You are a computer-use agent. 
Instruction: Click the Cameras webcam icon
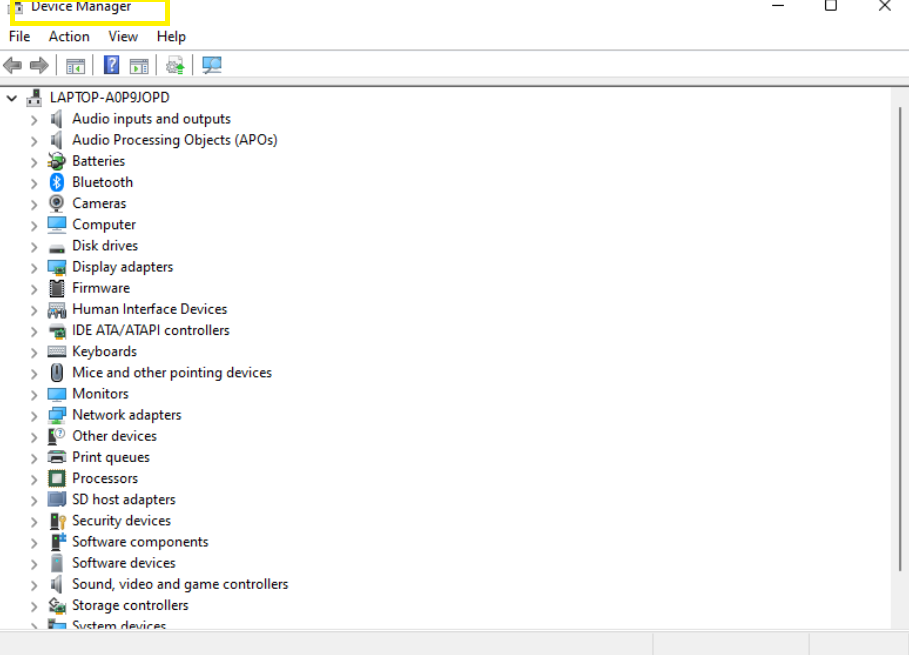click(x=56, y=203)
